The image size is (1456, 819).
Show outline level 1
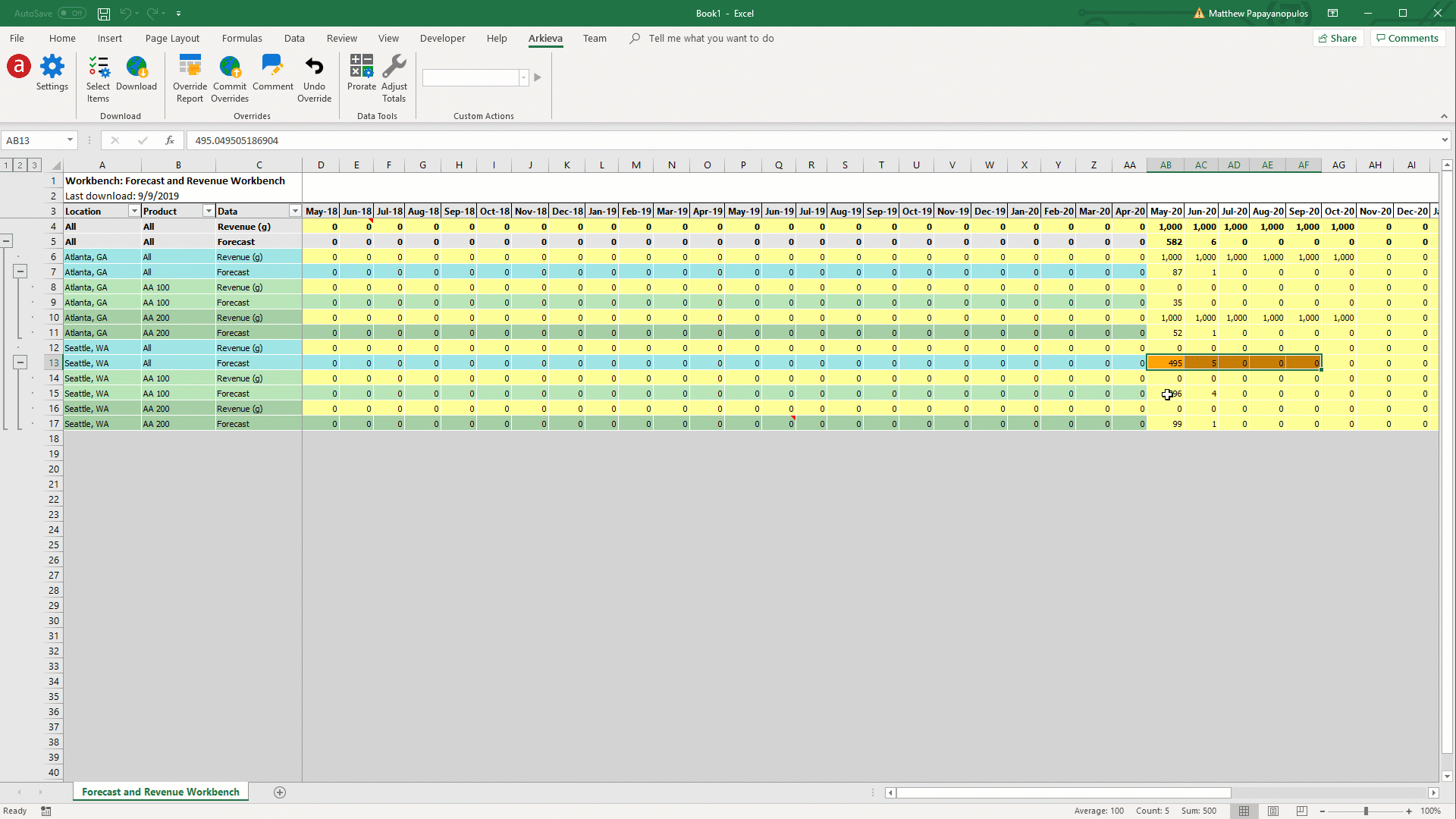(6, 165)
